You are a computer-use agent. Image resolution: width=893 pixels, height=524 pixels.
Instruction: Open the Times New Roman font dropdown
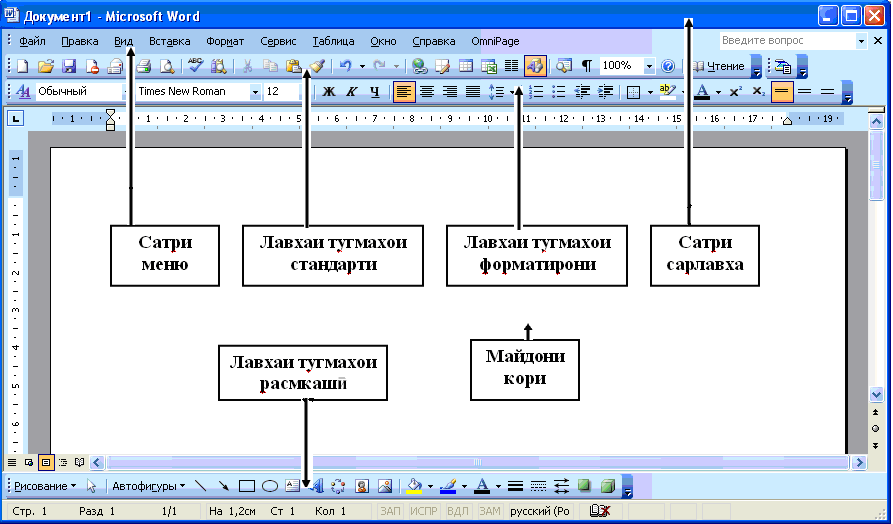(x=256, y=92)
